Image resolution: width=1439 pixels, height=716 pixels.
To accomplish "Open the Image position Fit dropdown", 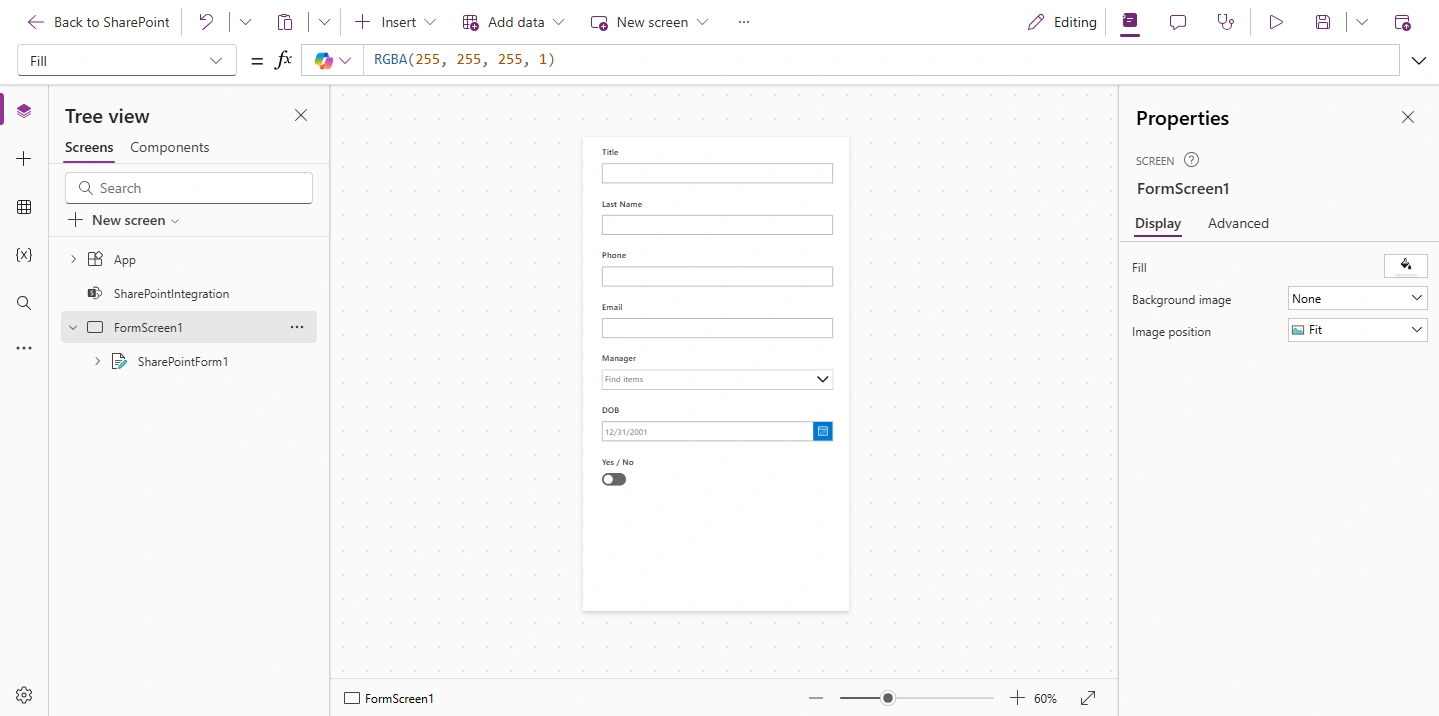I will pos(1358,330).
